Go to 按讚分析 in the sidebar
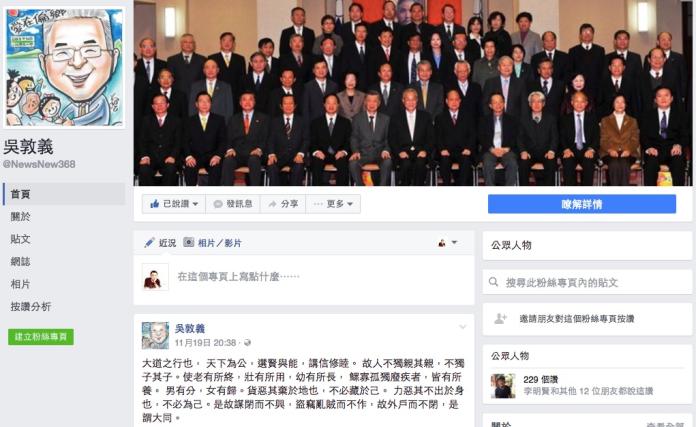Viewport: 696px width, 427px height. pos(31,307)
